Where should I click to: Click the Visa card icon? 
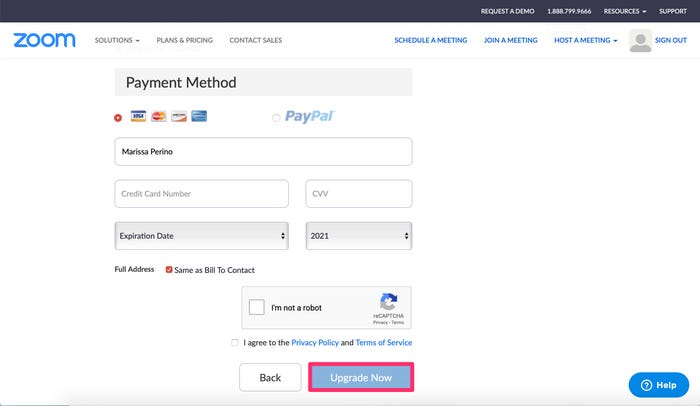138,117
